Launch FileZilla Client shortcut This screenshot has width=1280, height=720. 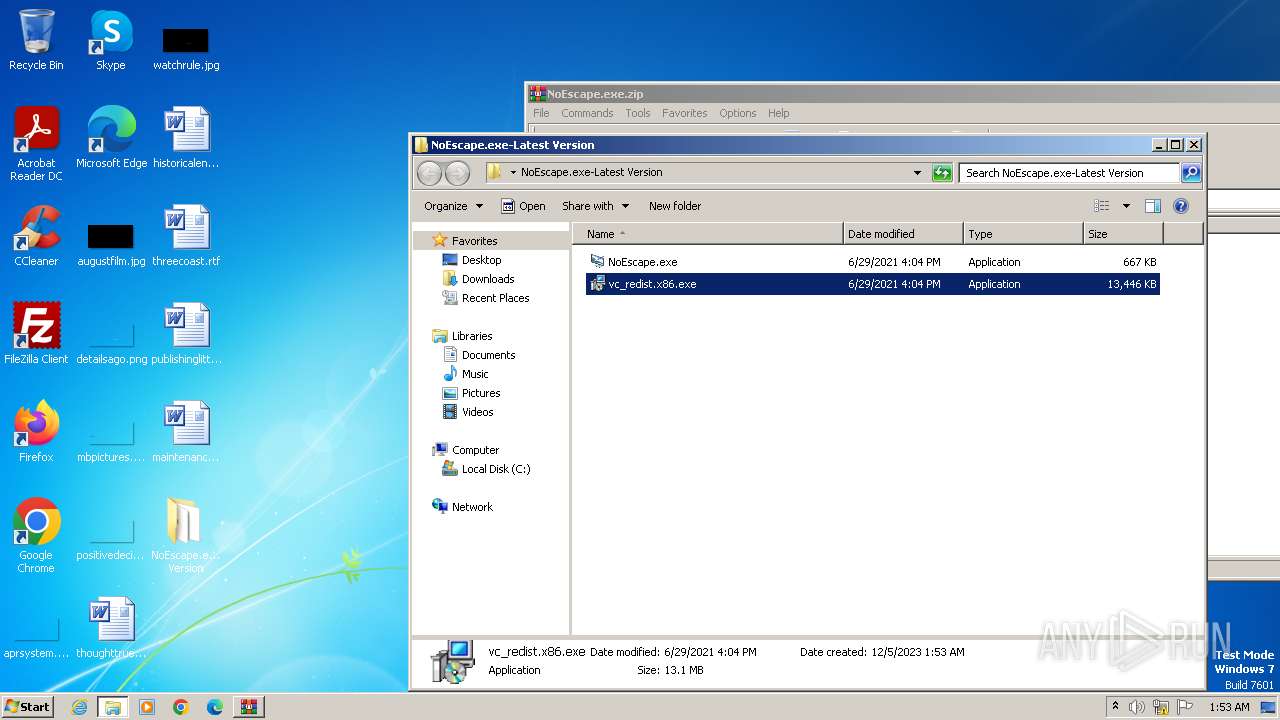[36, 334]
